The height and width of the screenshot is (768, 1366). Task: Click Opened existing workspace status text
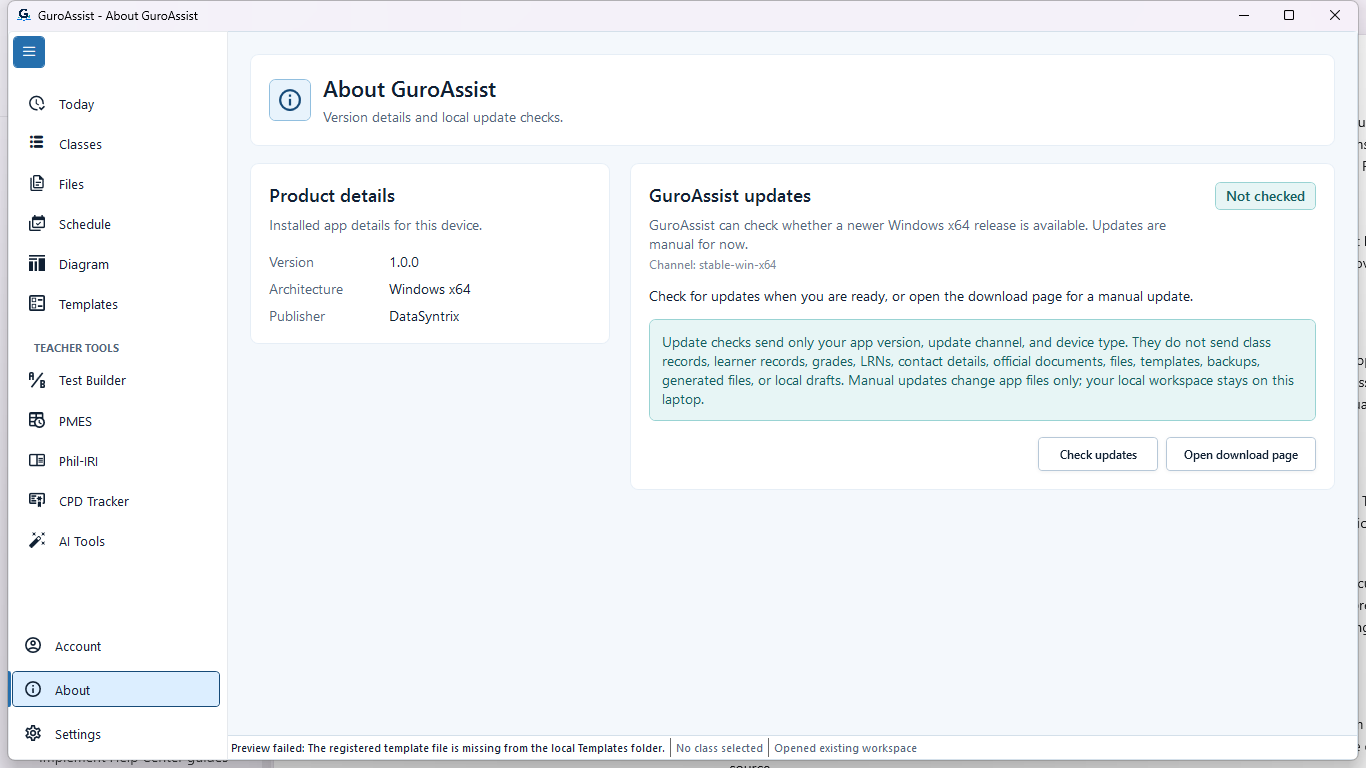coord(846,748)
